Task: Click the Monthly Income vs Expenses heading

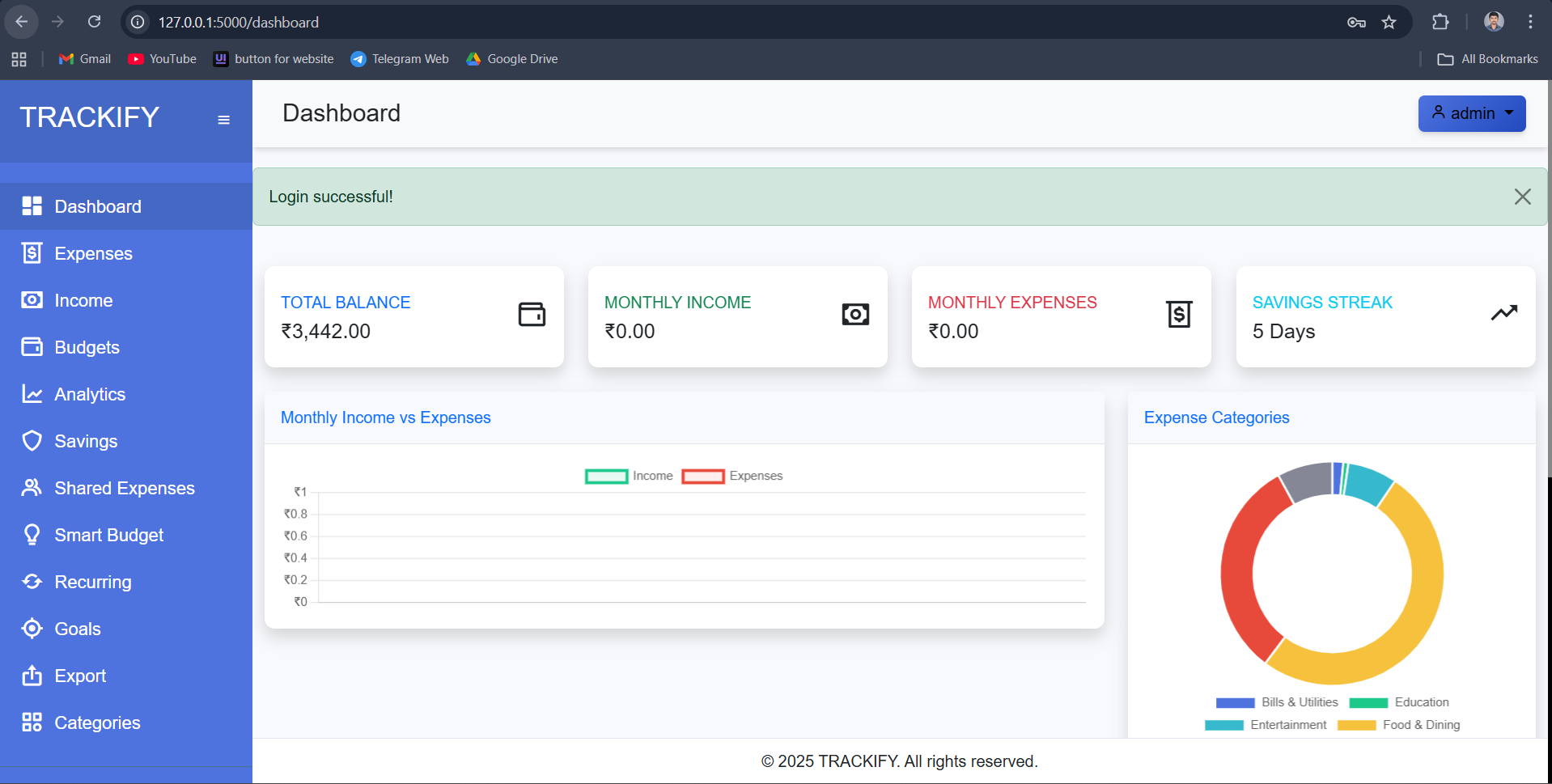Action: click(x=386, y=417)
